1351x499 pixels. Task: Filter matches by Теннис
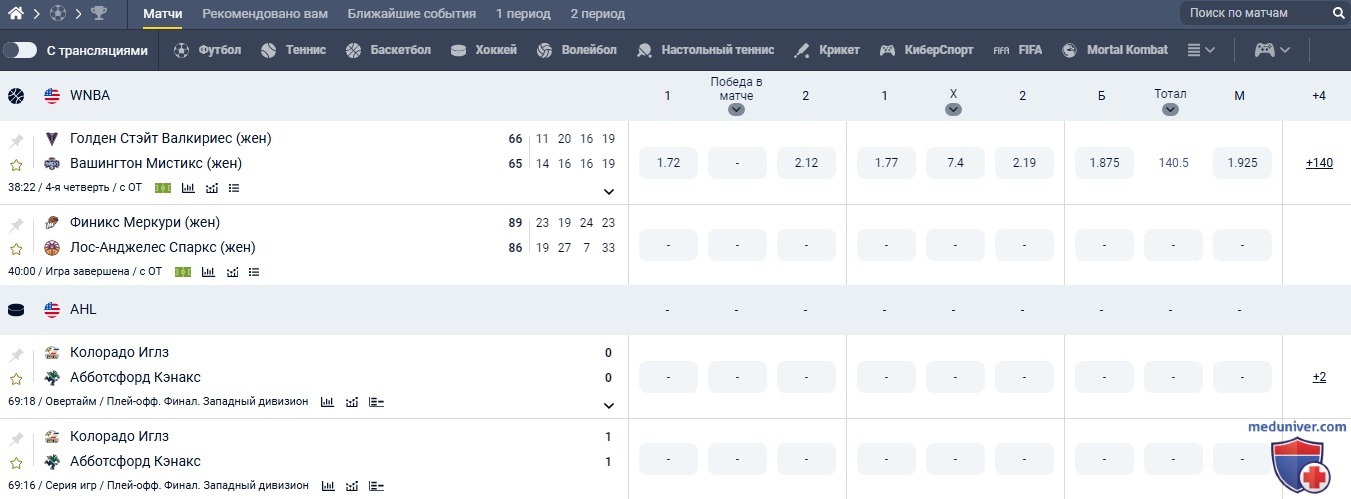click(293, 50)
